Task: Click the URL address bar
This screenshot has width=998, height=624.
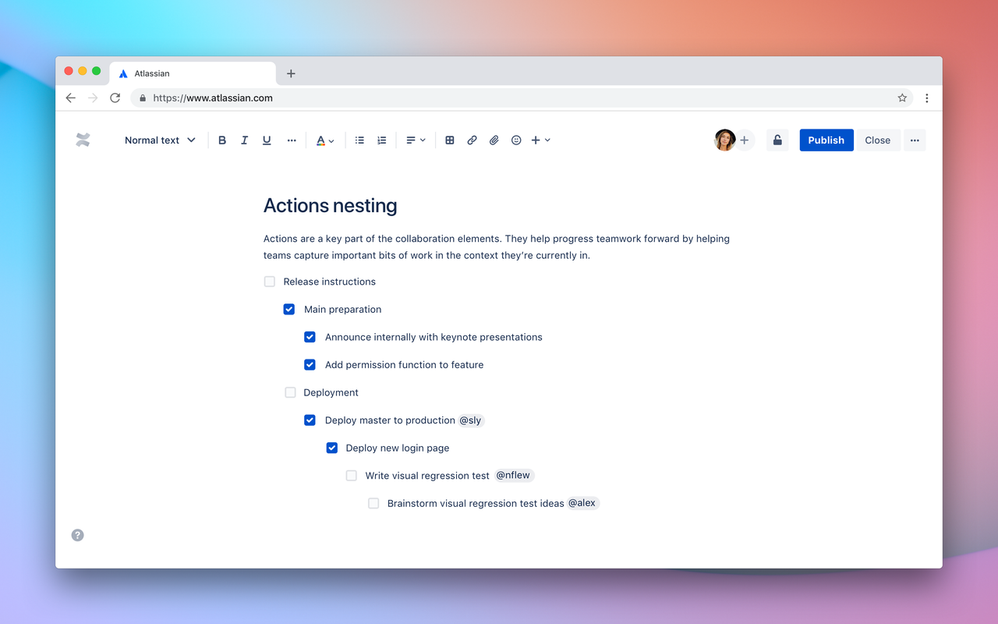Action: click(522, 98)
